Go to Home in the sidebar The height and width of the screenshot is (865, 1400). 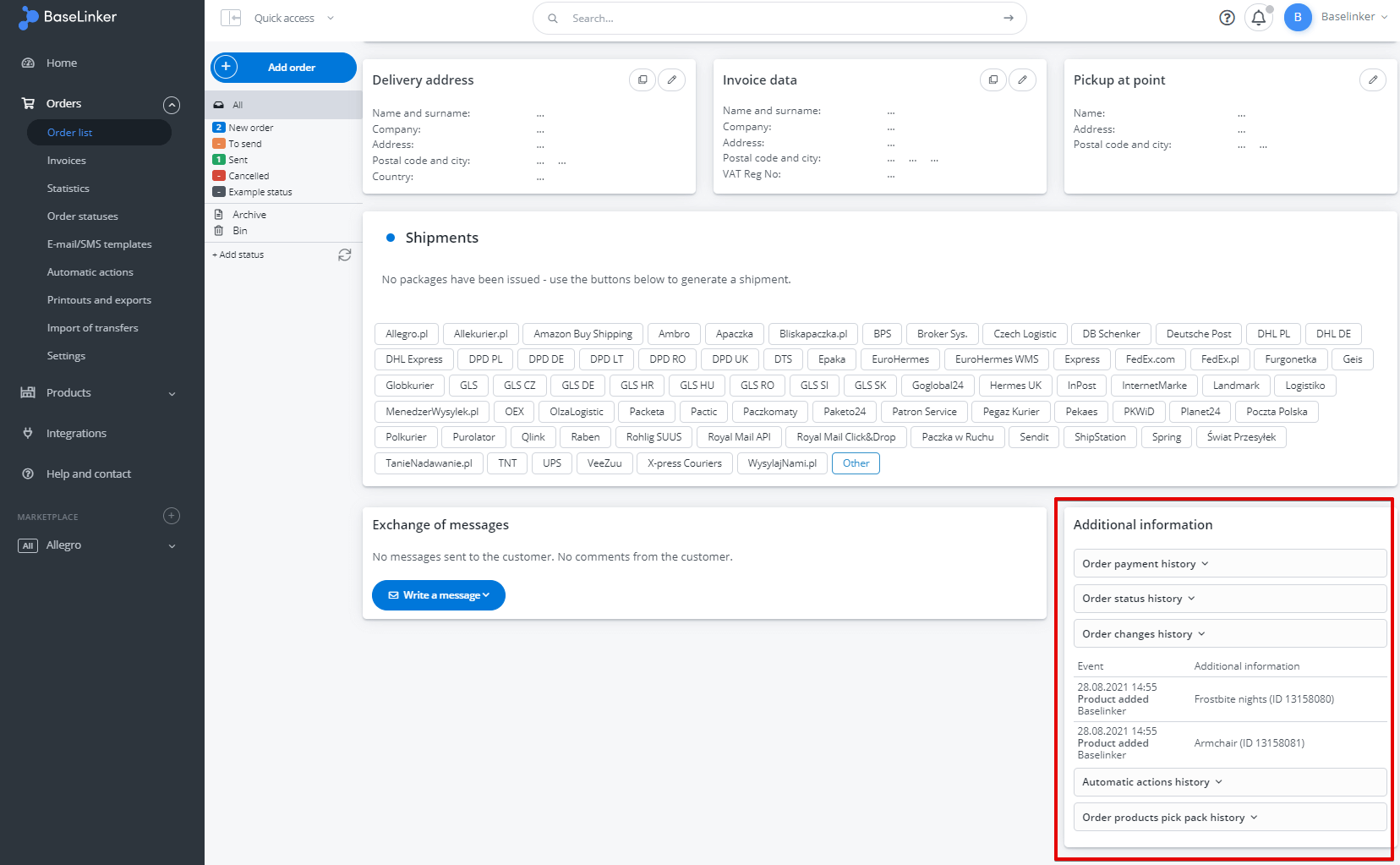pos(62,63)
